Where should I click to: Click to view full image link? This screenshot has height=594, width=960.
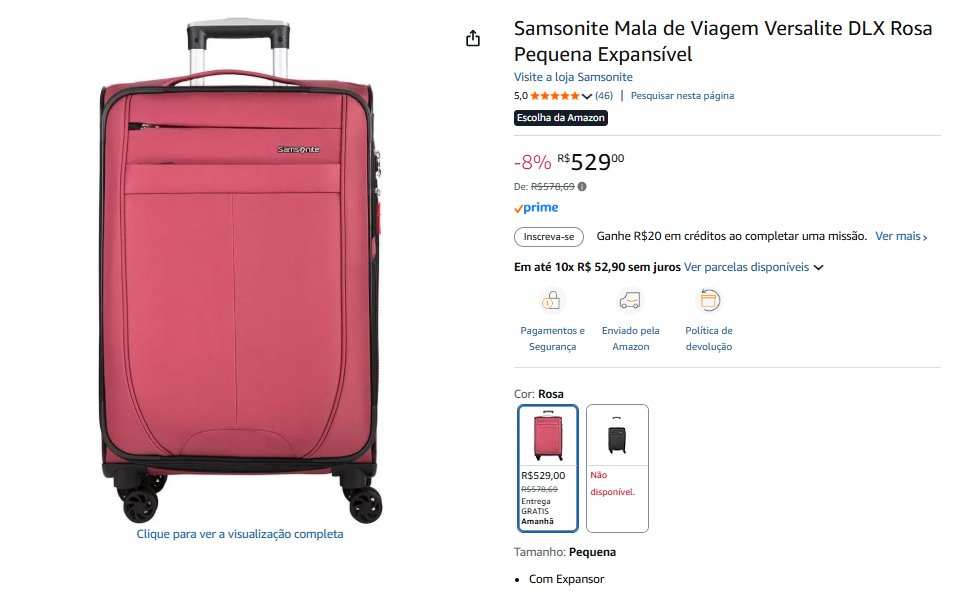coord(240,534)
